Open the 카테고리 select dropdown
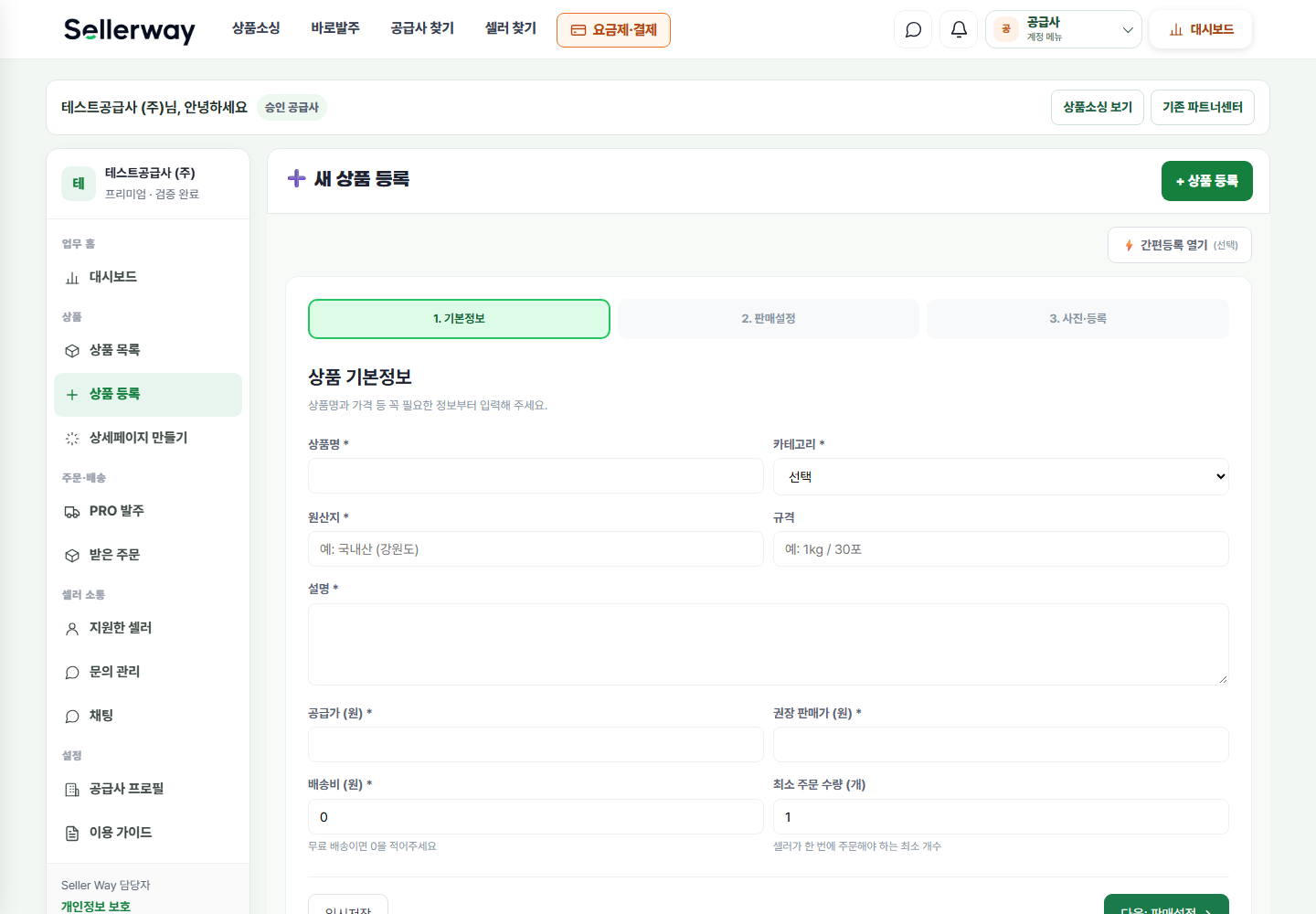The width and height of the screenshot is (1316, 914). pyautogui.click(x=1001, y=476)
